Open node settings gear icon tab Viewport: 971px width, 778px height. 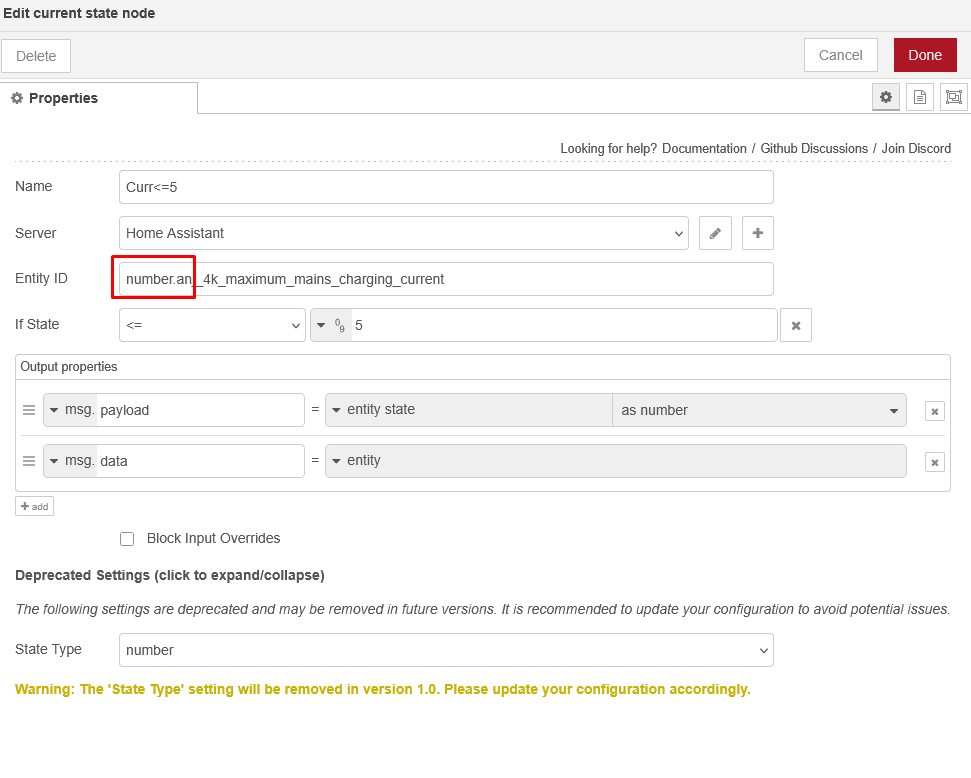tap(885, 97)
